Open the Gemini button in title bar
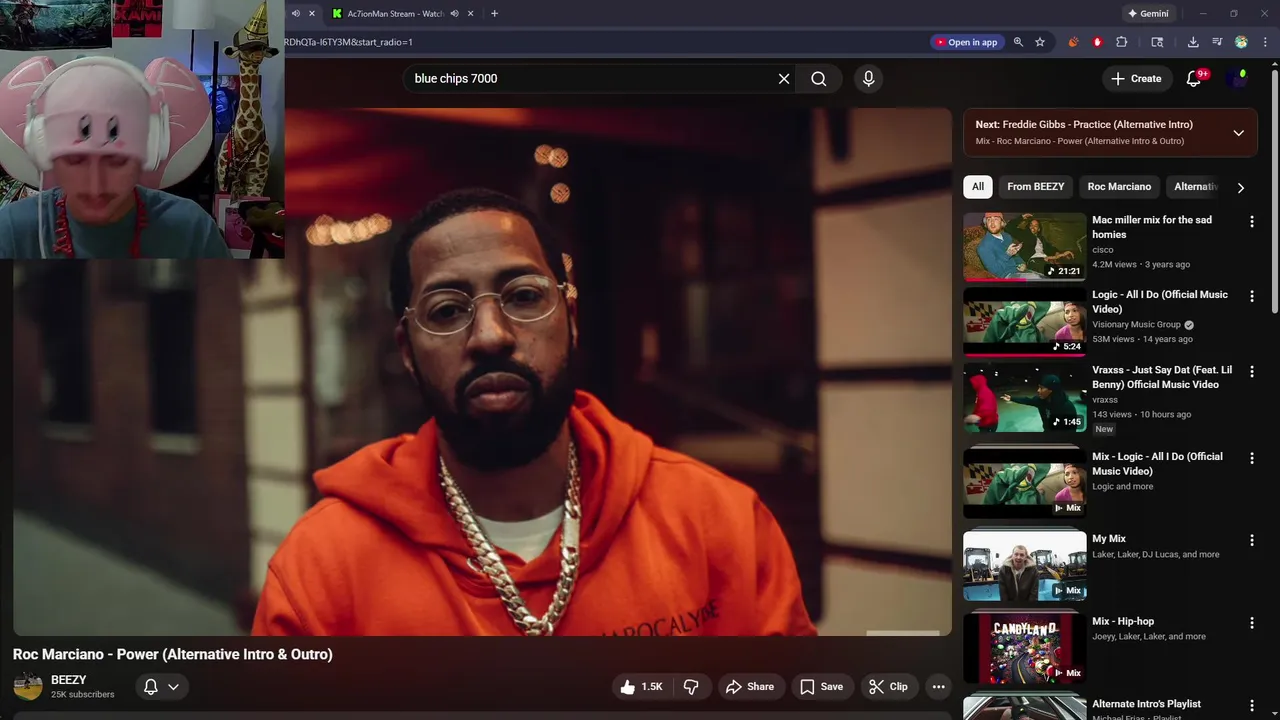Viewport: 1280px width, 720px height. (1148, 14)
